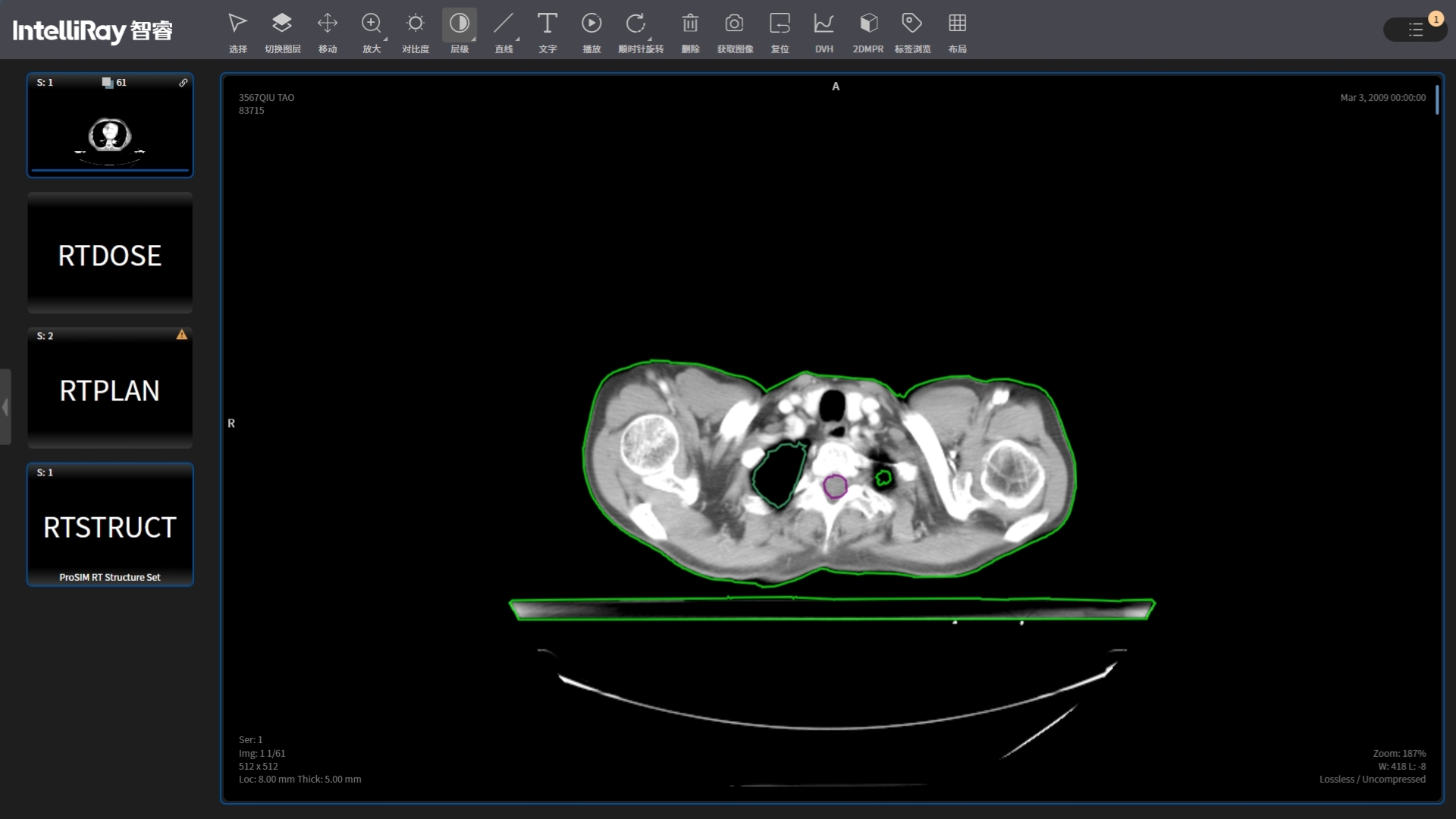
Task: Open the task list with notification badge
Action: 1415,30
